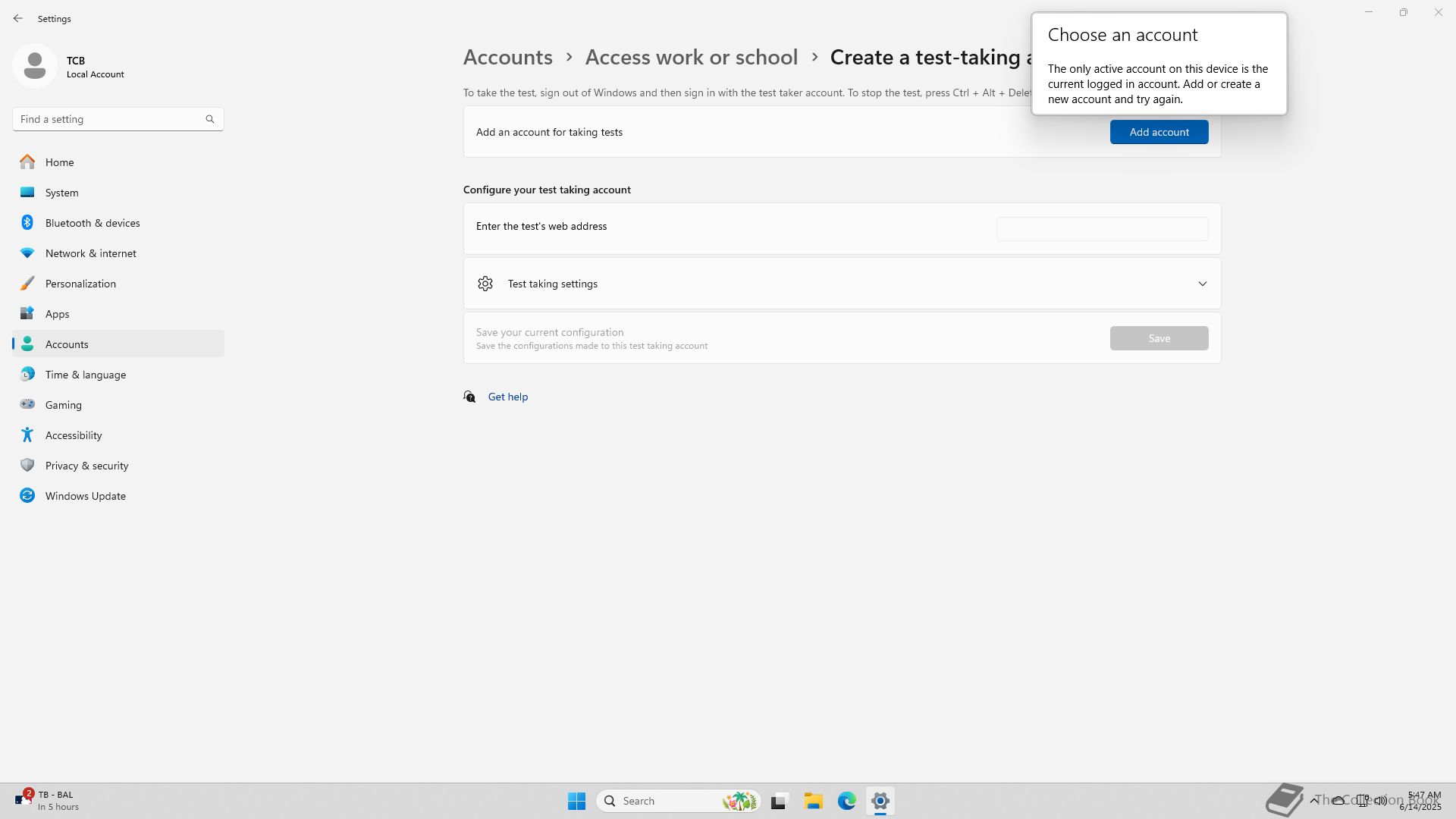
Task: Expand Test taking settings chevron
Action: pyautogui.click(x=1202, y=284)
